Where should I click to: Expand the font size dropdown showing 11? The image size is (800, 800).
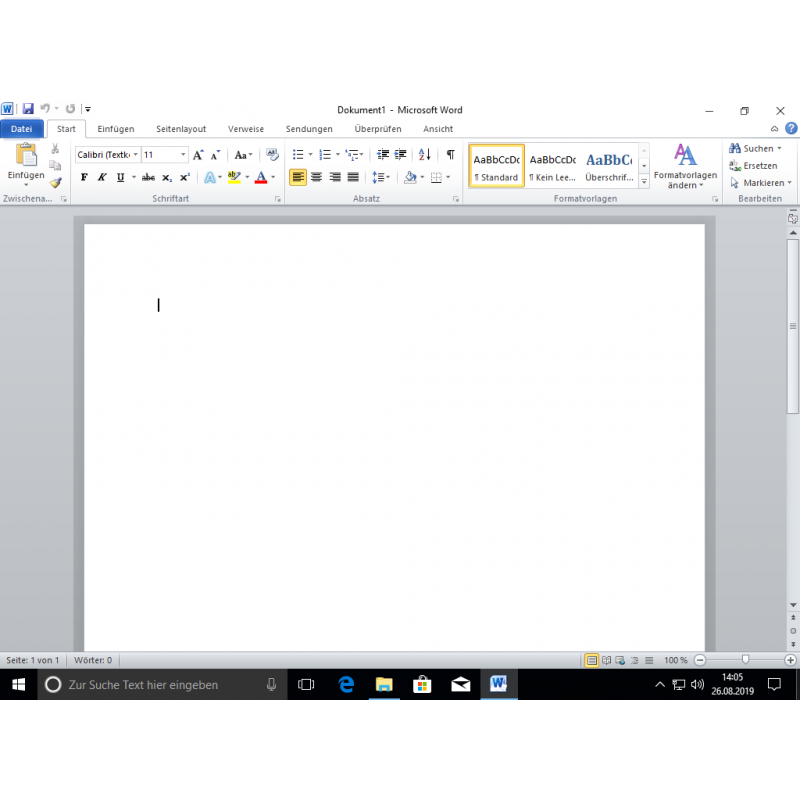[183, 155]
